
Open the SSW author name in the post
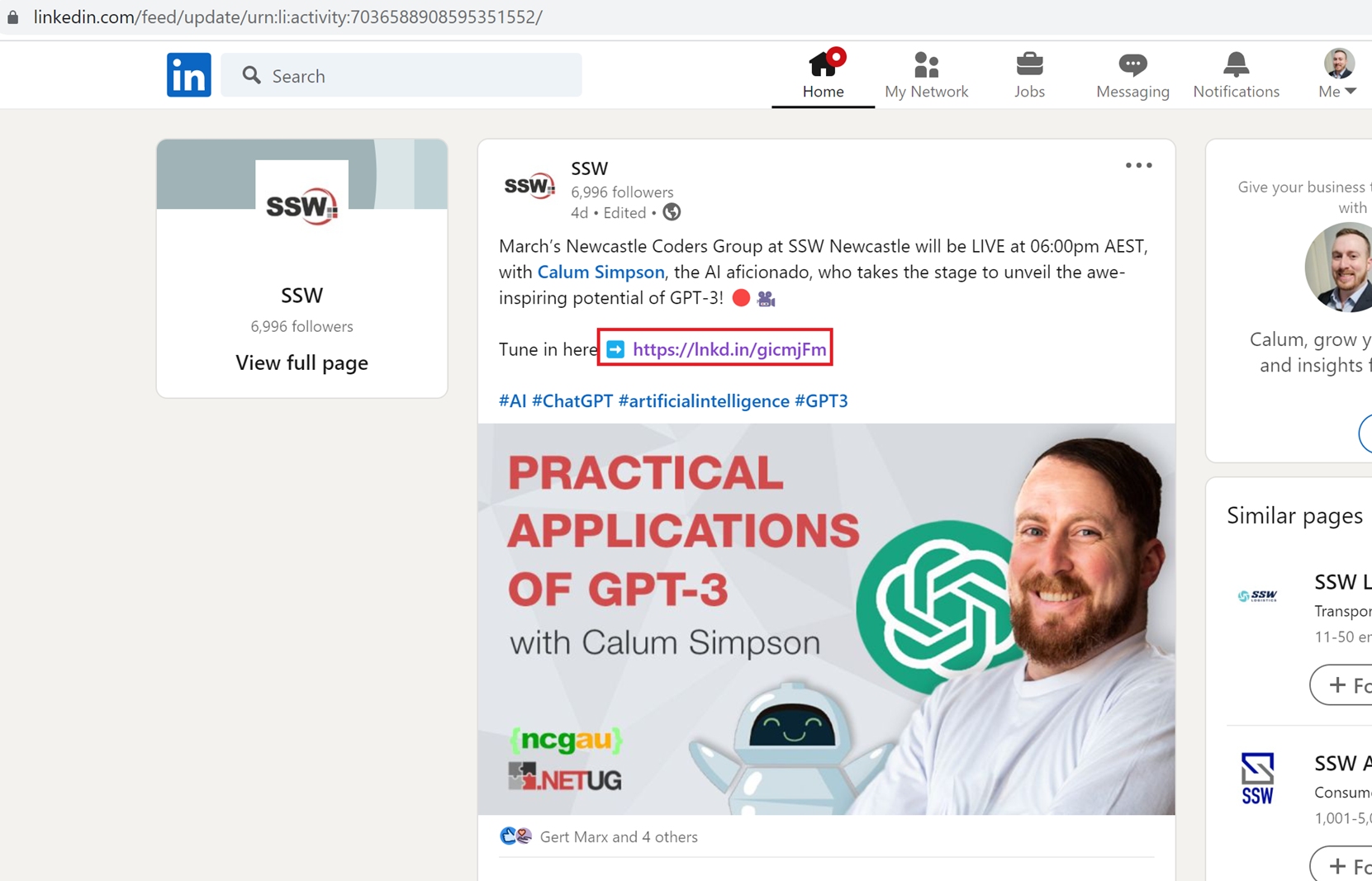(x=590, y=168)
